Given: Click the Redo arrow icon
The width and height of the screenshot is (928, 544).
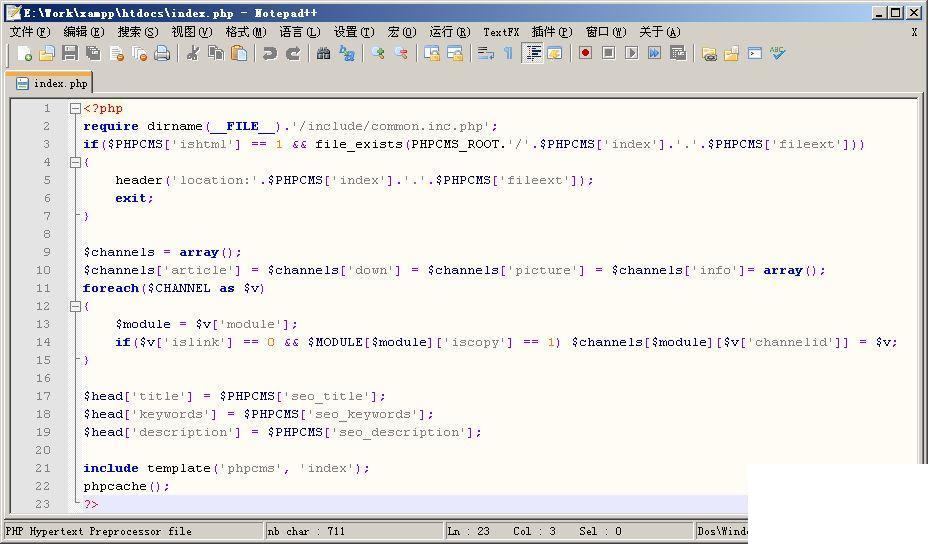Looking at the screenshot, I should coord(293,54).
